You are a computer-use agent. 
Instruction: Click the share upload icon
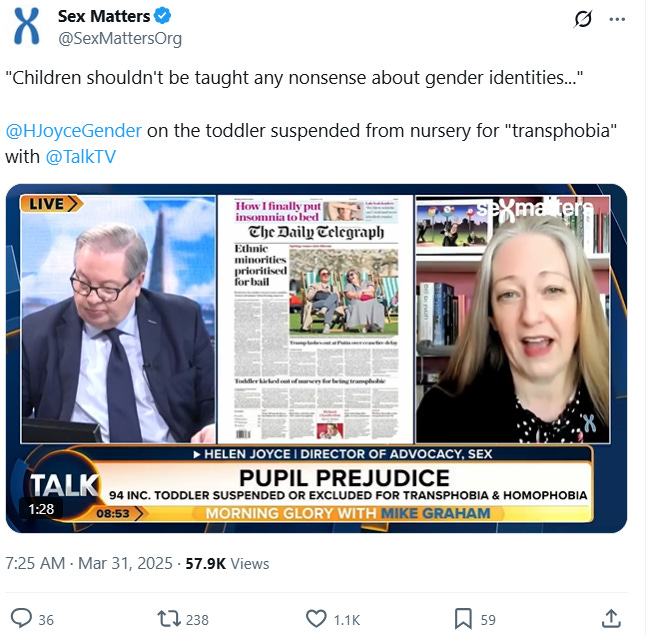pos(611,619)
